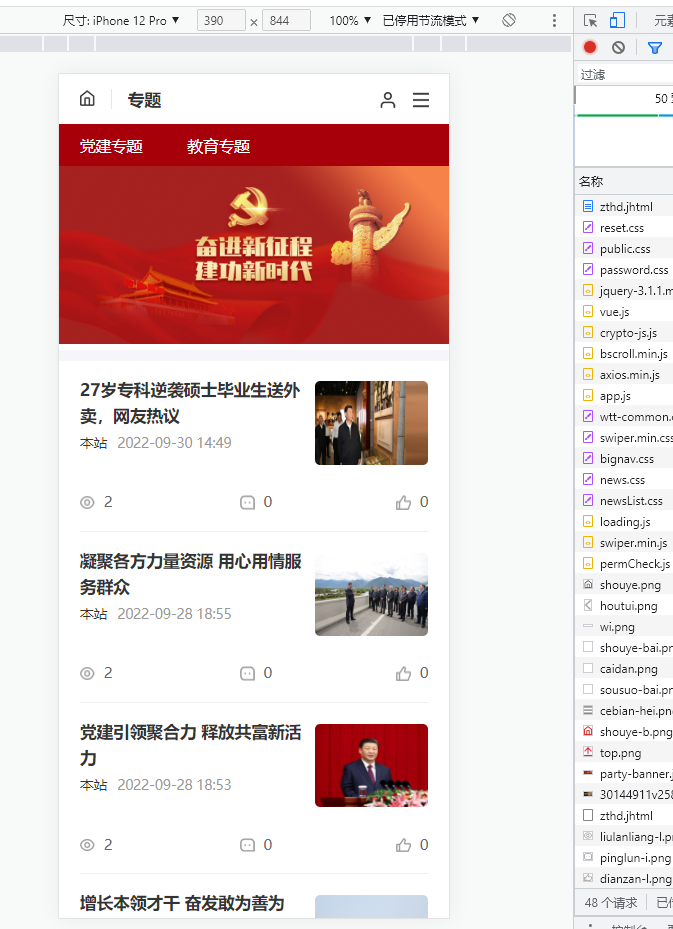This screenshot has height=929, width=673.
Task: Select news.css in the network list
Action: (624, 480)
